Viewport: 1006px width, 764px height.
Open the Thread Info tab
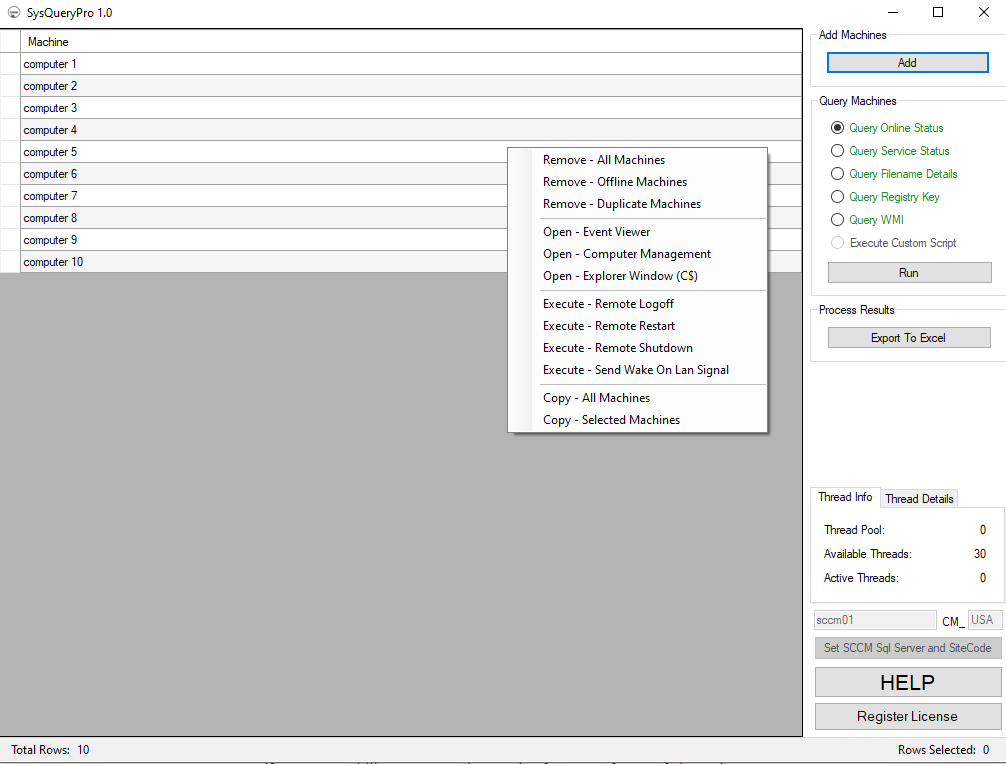pos(845,497)
